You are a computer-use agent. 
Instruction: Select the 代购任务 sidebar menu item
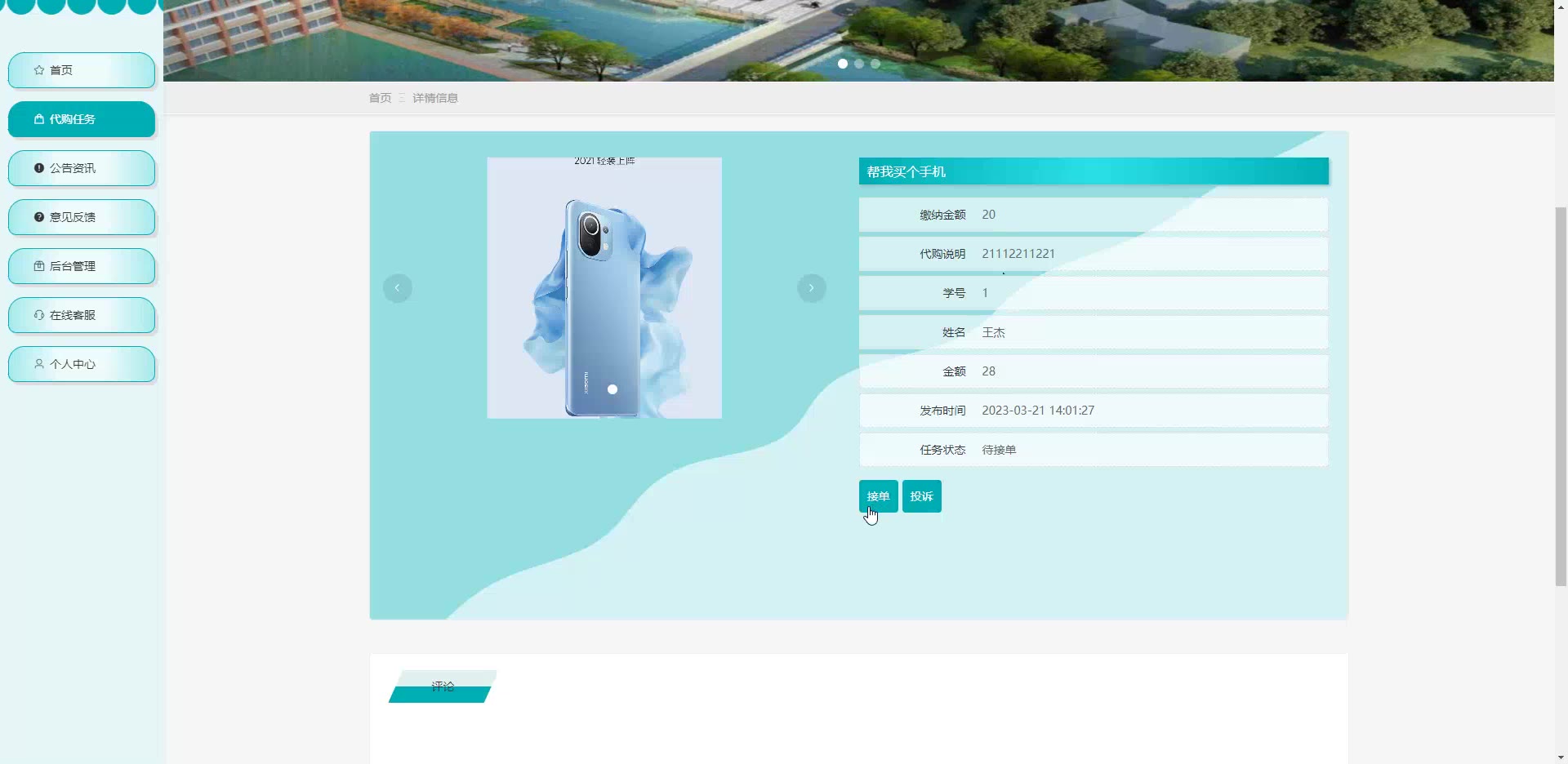(82, 119)
